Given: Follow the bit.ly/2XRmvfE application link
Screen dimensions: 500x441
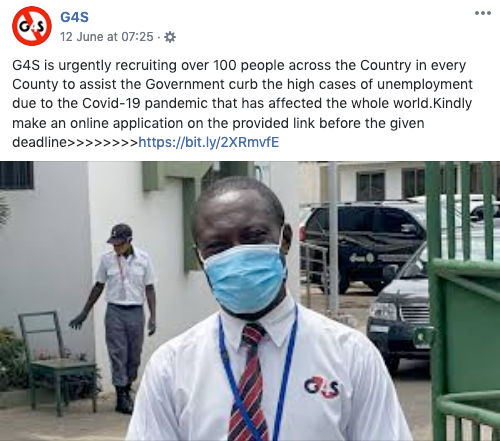Looking at the screenshot, I should point(209,142).
